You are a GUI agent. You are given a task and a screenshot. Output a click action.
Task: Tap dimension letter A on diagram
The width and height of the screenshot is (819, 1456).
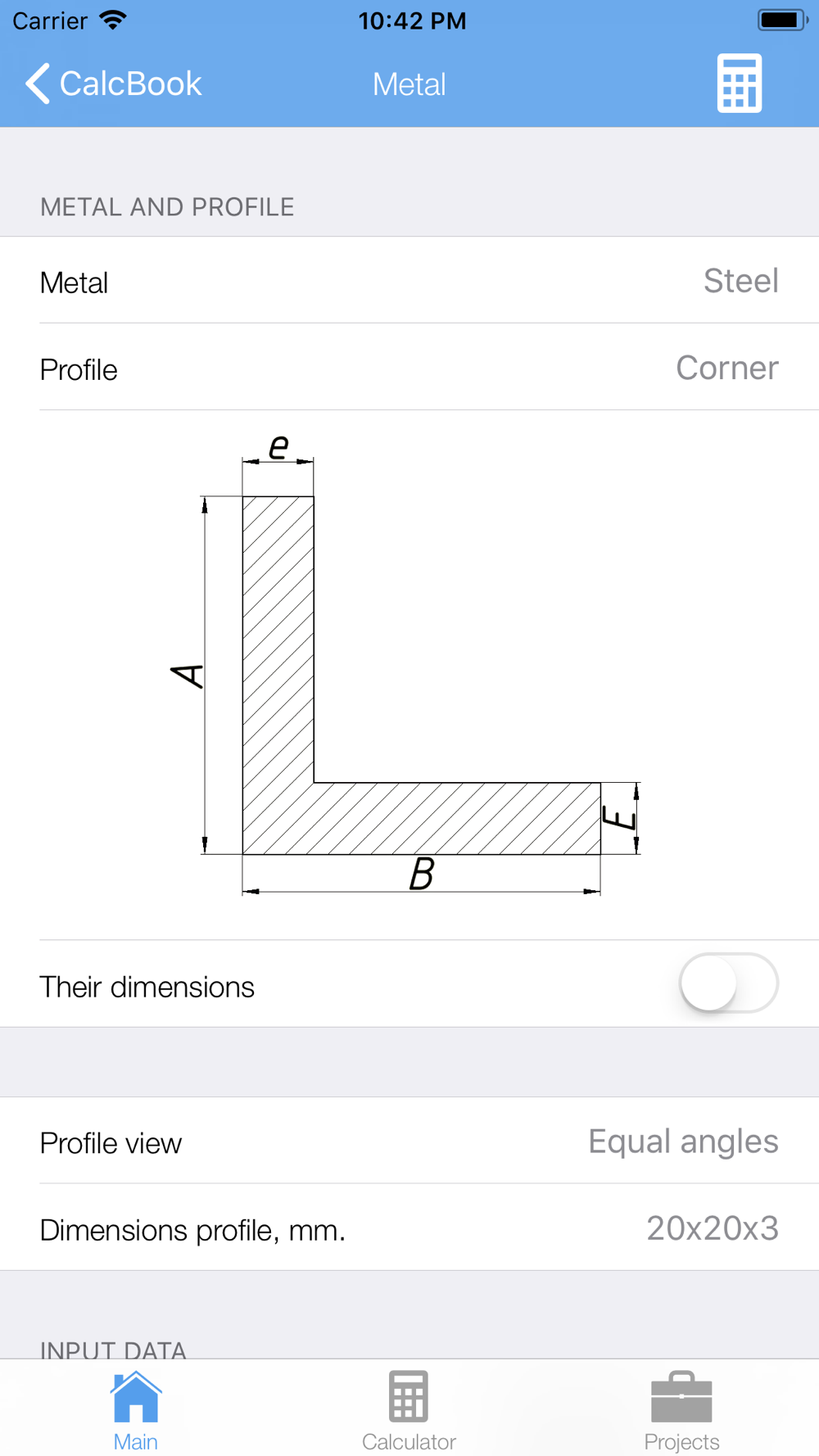(188, 676)
